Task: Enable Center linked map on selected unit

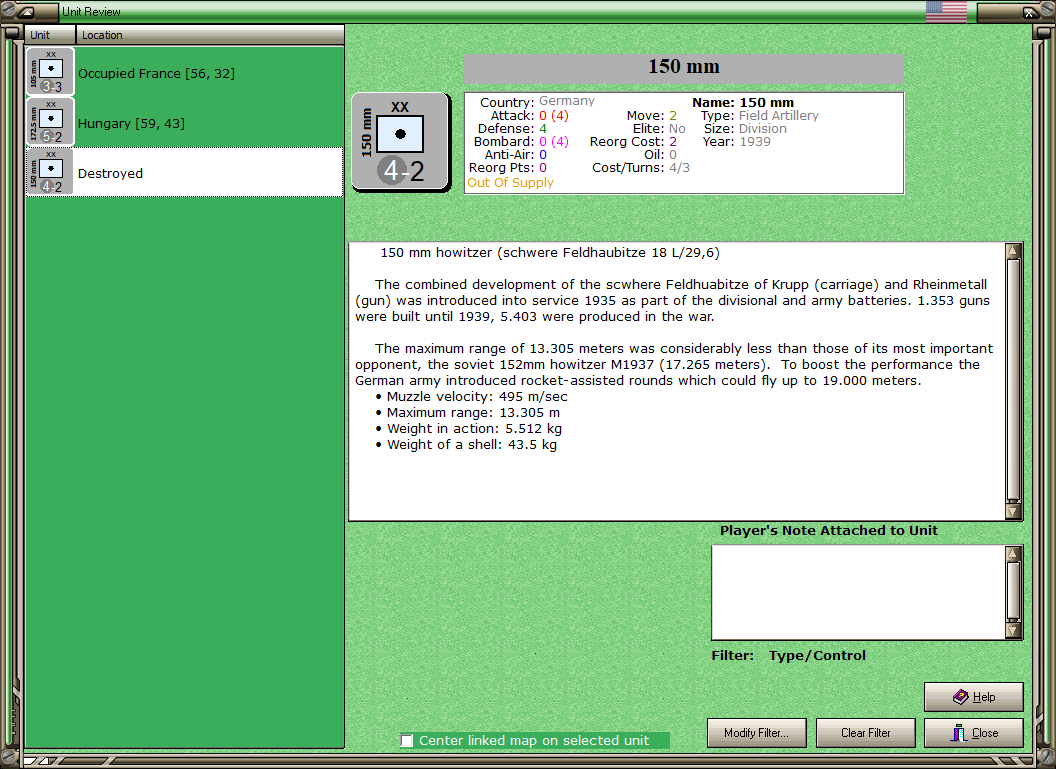Action: [x=407, y=741]
